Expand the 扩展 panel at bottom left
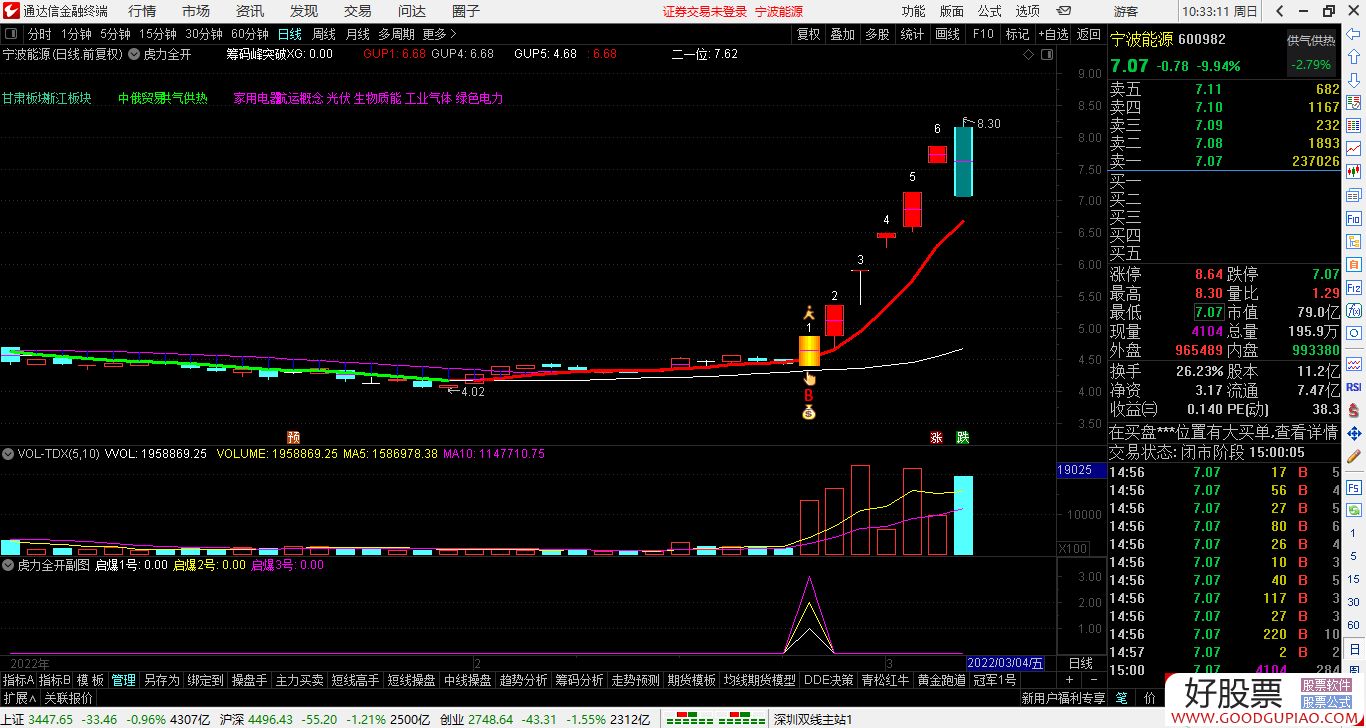This screenshot has width=1366, height=728. pyautogui.click(x=19, y=698)
